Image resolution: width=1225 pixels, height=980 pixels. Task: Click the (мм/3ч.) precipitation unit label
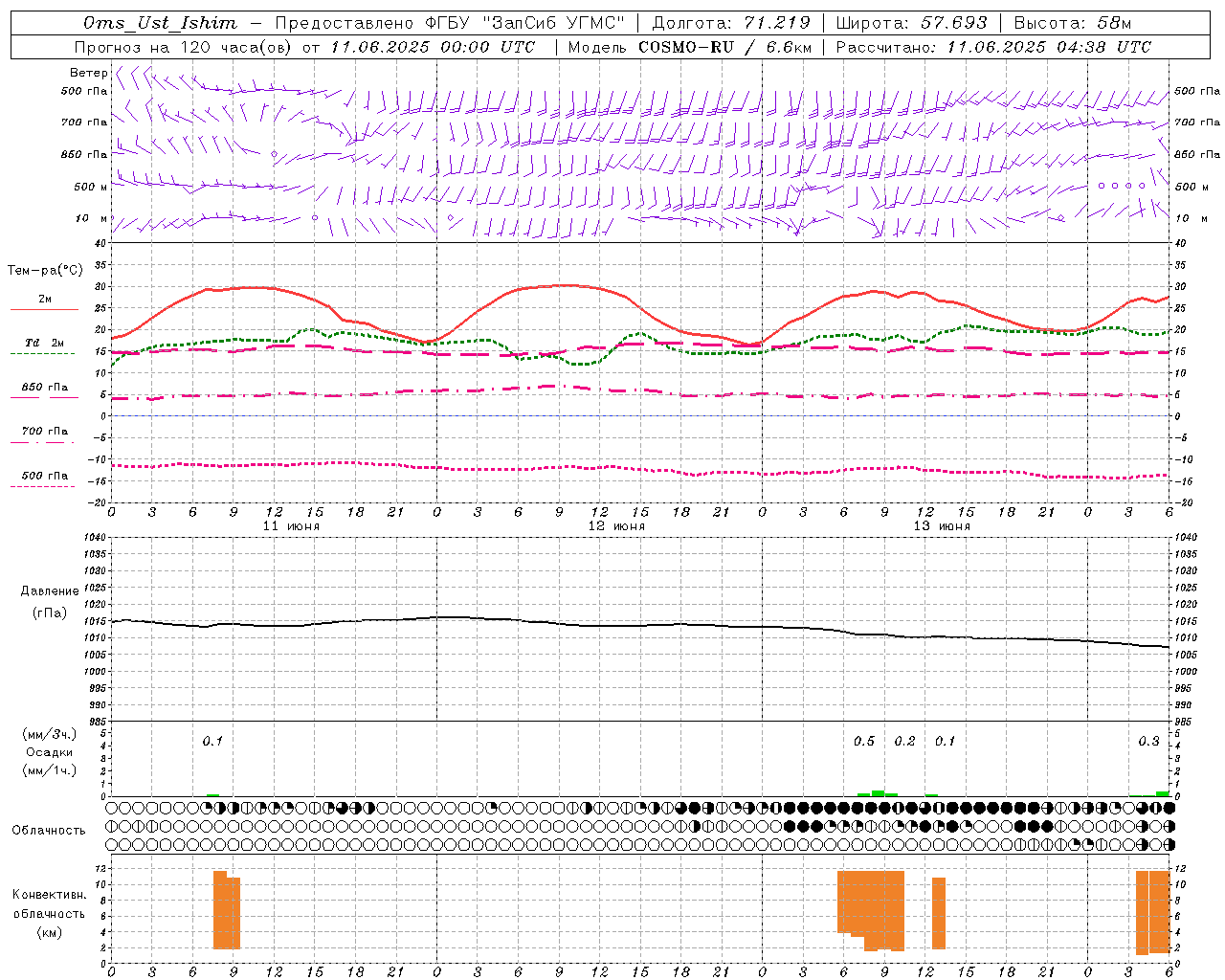50,734
